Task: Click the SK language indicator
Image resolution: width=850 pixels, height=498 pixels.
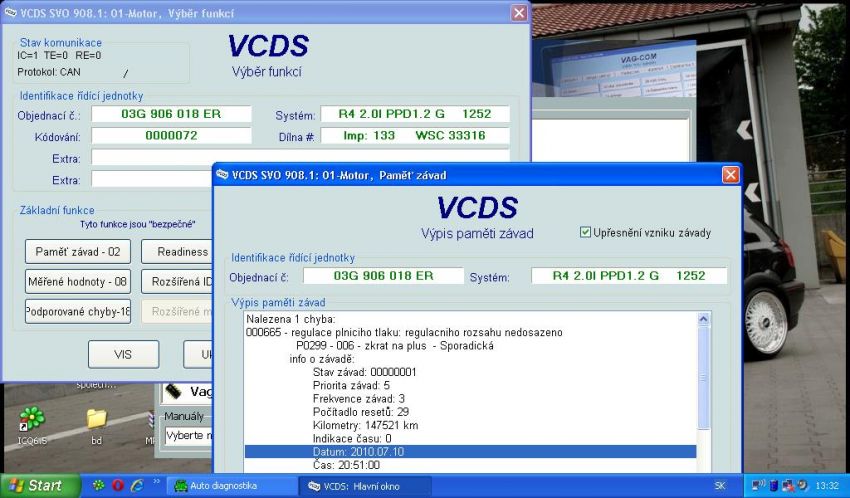Action: pyautogui.click(x=720, y=486)
